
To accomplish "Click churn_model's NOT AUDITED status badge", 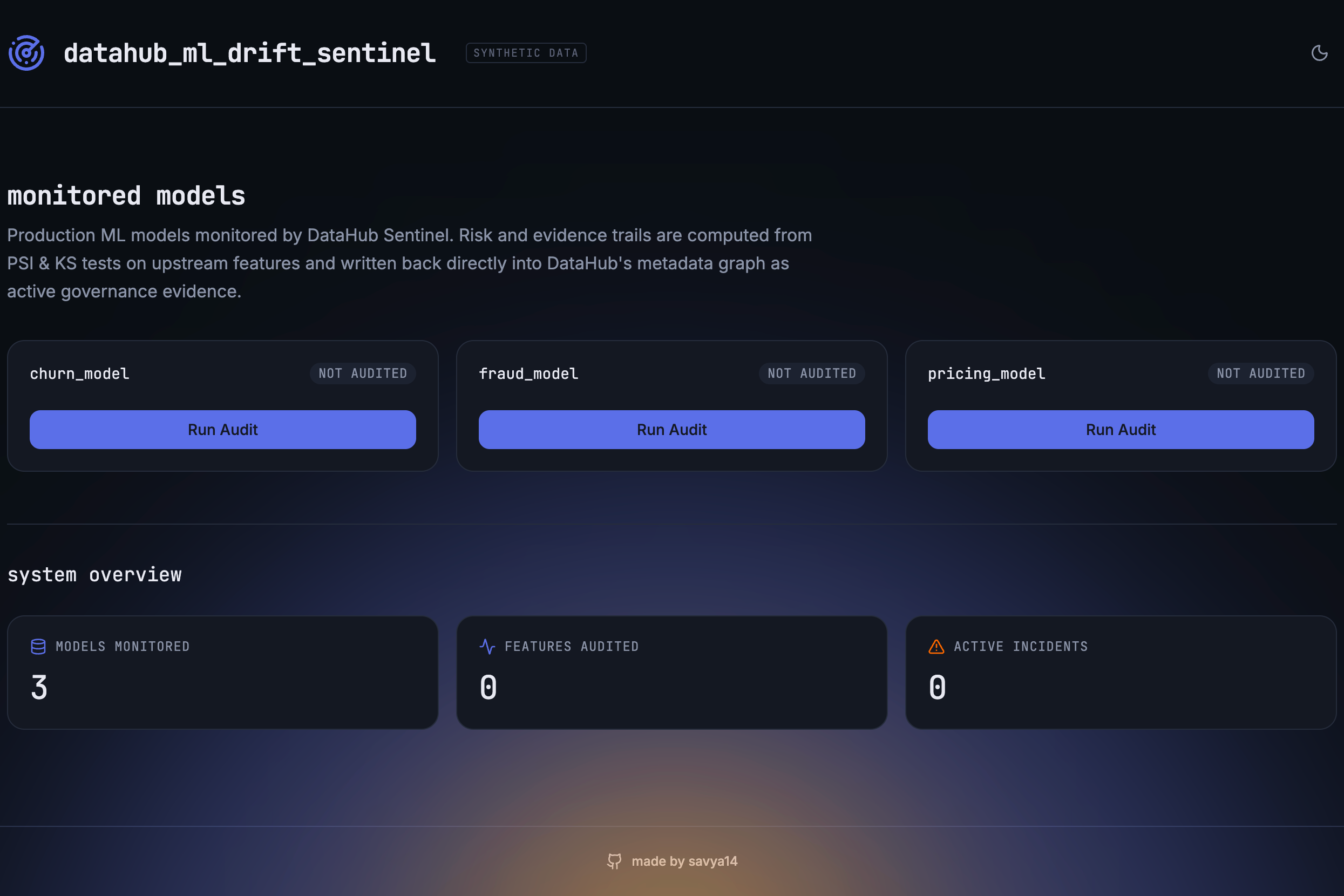I will [363, 374].
